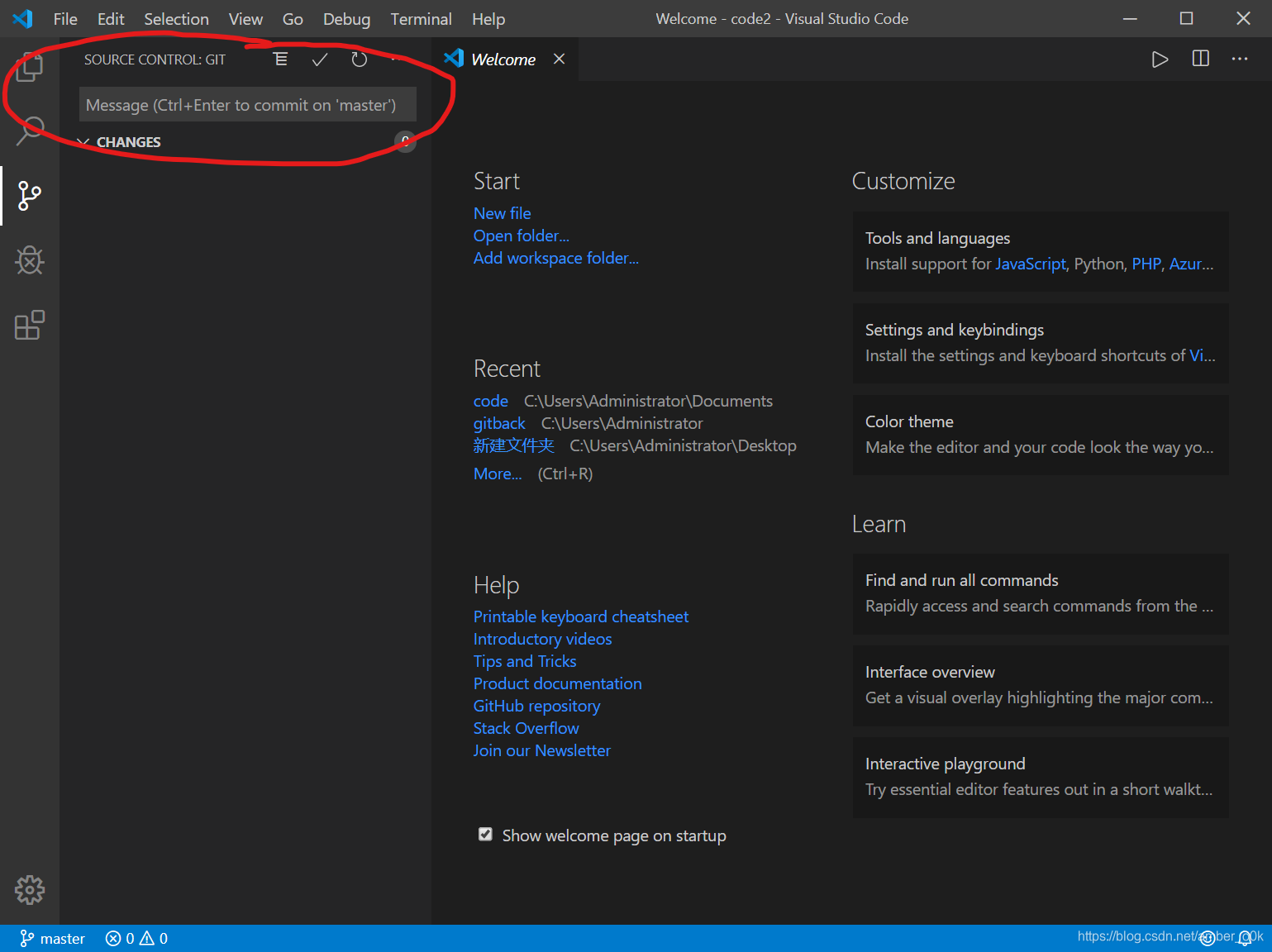Click the Python text in Tools and languages
1272x952 pixels.
coord(1099,264)
